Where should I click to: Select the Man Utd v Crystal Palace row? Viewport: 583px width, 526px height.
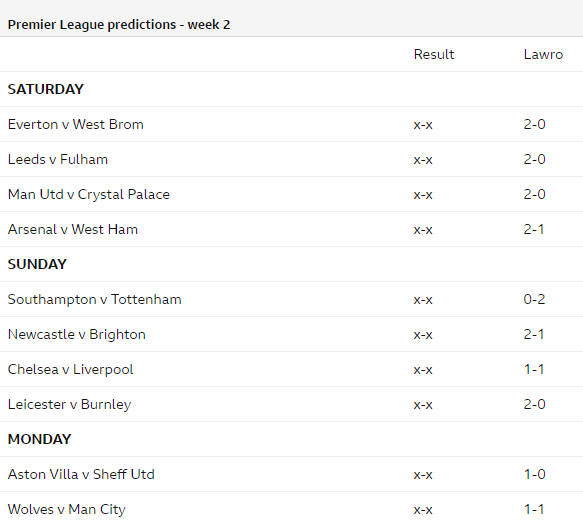coord(292,194)
